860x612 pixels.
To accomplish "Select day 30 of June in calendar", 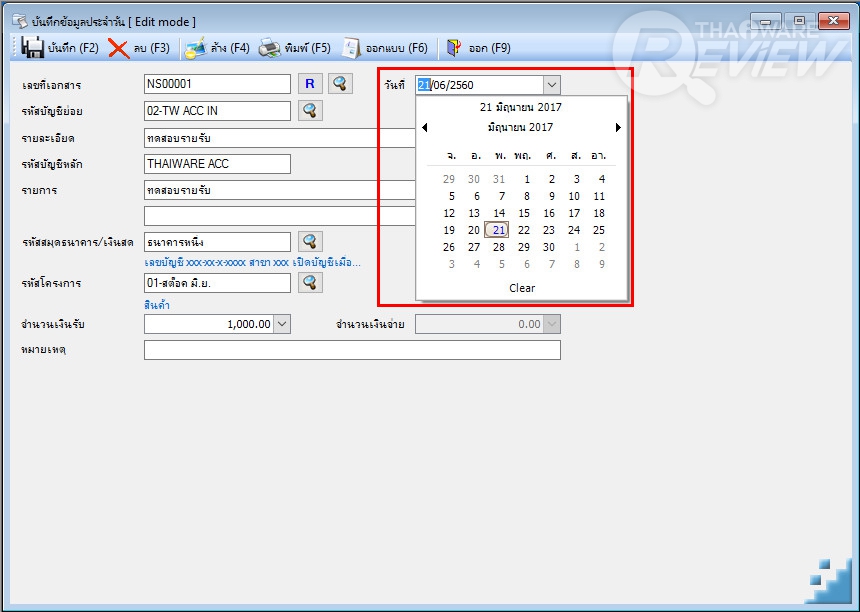I will point(548,247).
